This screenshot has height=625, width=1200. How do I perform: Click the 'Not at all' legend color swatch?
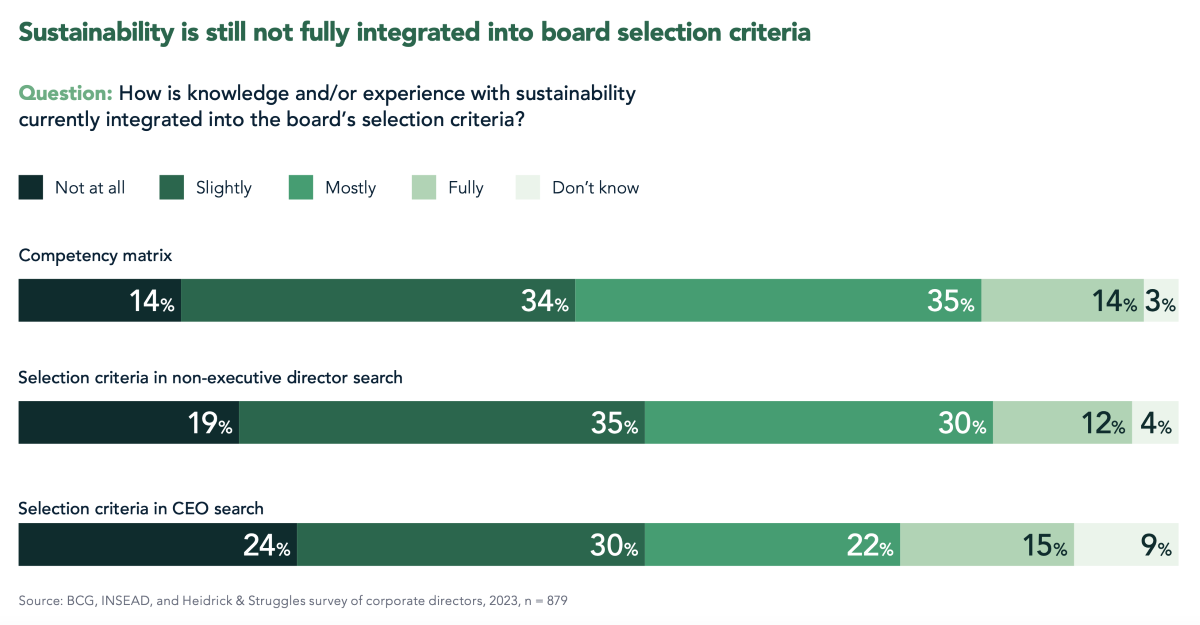(x=31, y=187)
